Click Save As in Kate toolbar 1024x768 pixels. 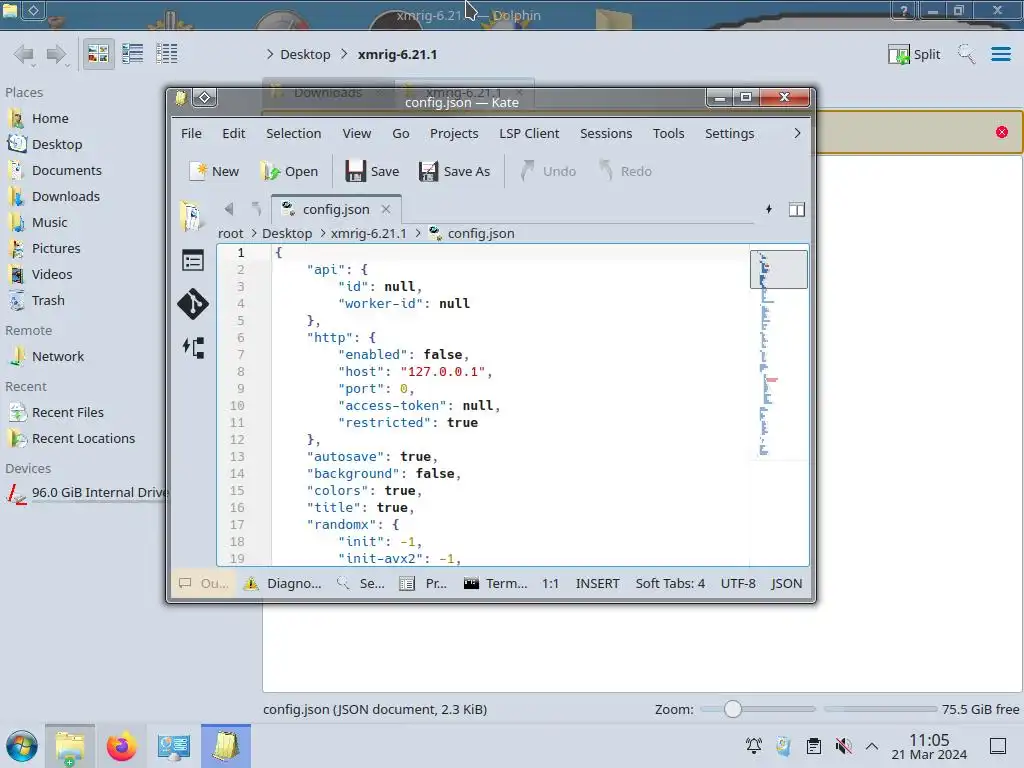tap(455, 171)
